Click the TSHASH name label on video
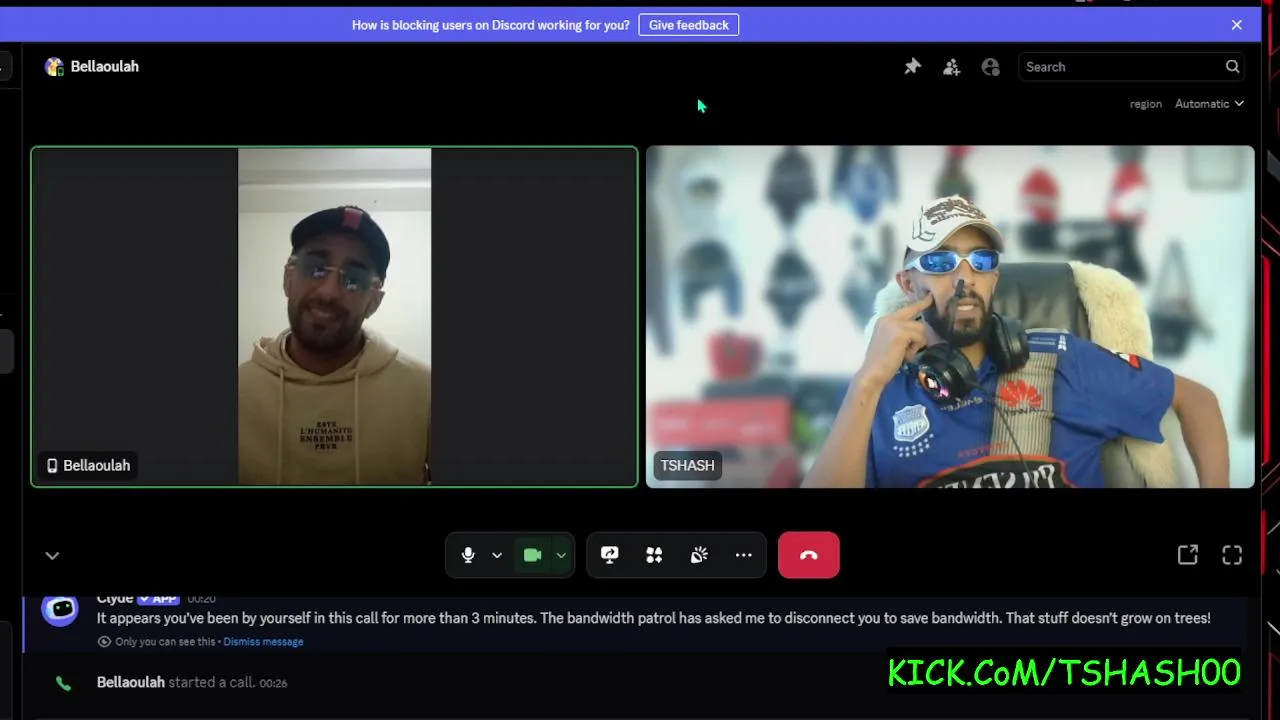Image resolution: width=1280 pixels, height=720 pixels. (687, 465)
